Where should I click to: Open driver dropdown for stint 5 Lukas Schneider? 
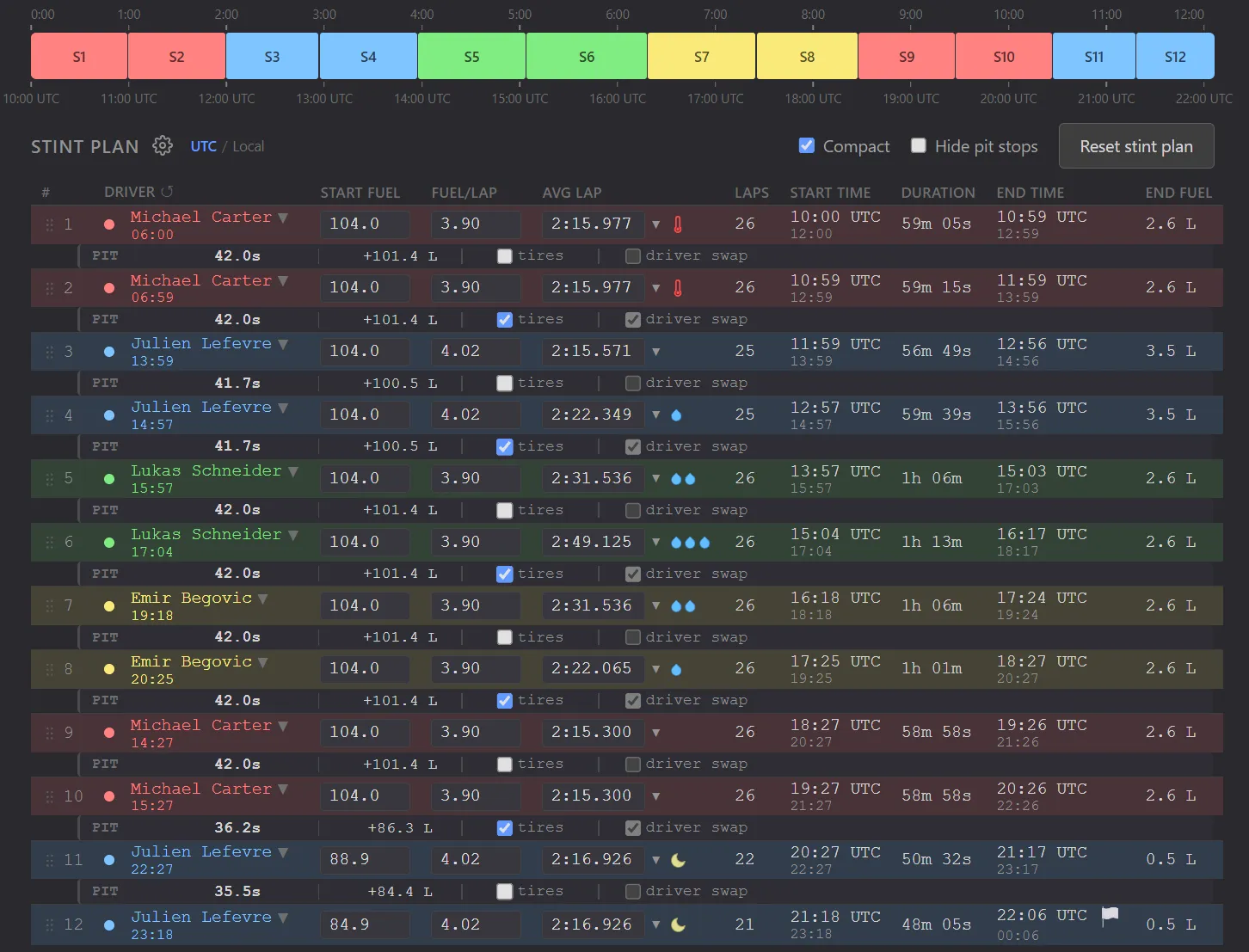293,471
